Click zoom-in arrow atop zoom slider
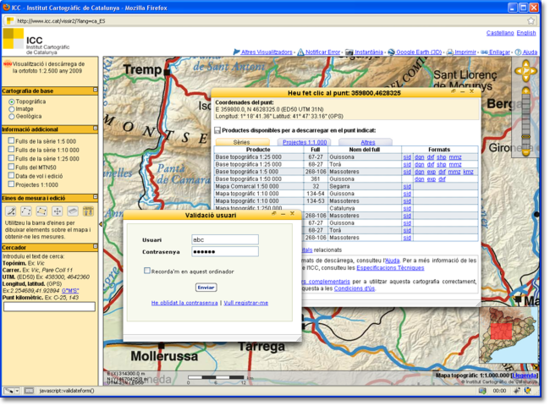This screenshot has width=550, height=406. tap(525, 91)
